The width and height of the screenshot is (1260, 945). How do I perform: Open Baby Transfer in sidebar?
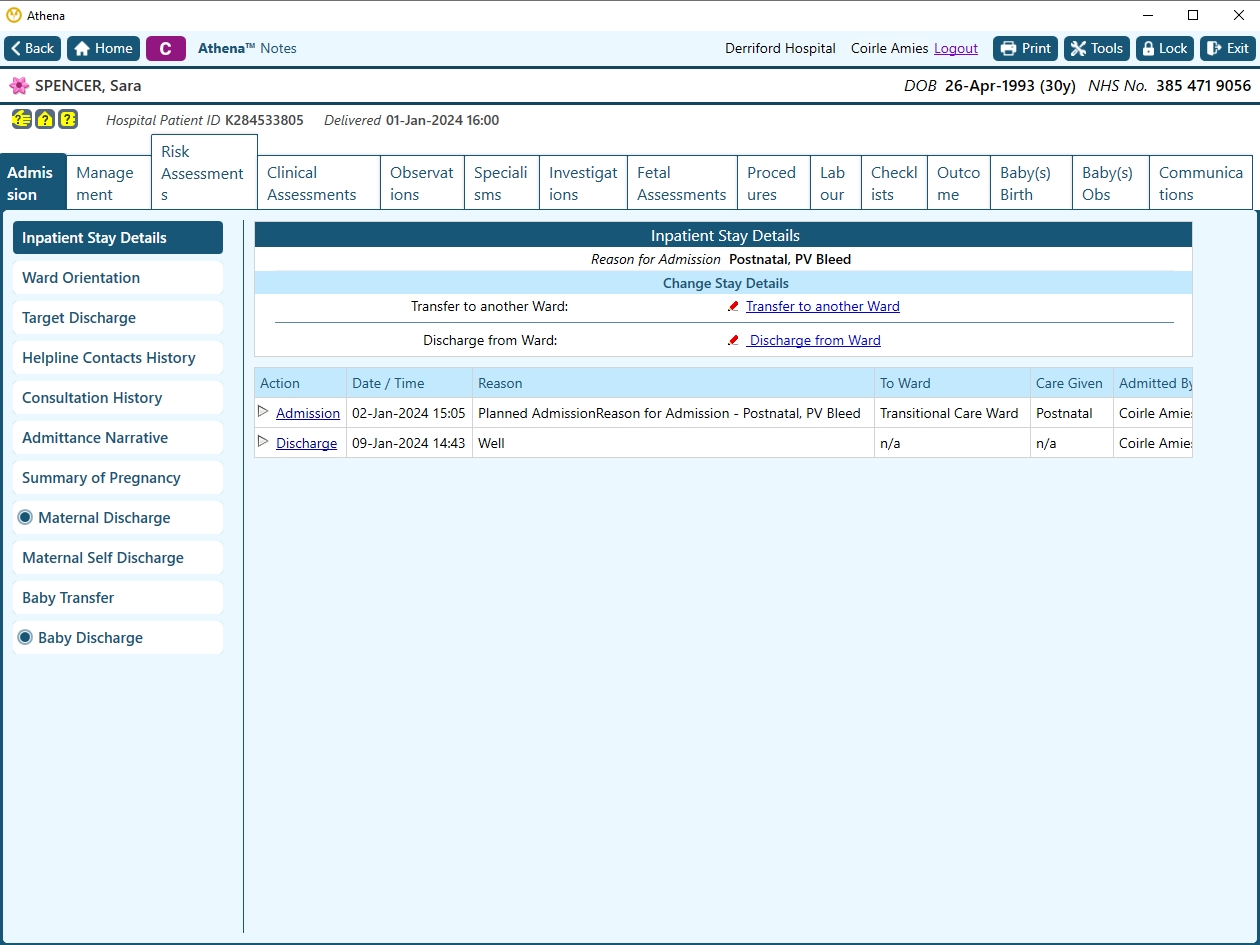[118, 598]
